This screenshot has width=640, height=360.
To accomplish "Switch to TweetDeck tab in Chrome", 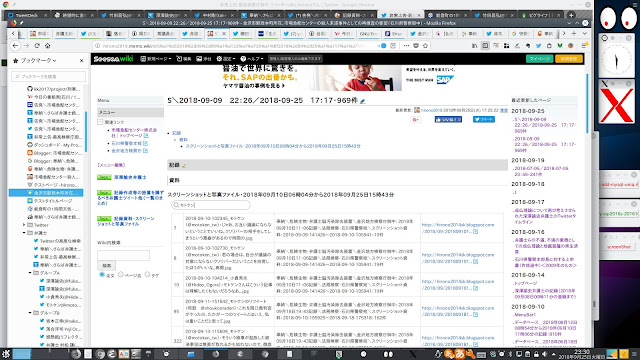I will (27, 15).
